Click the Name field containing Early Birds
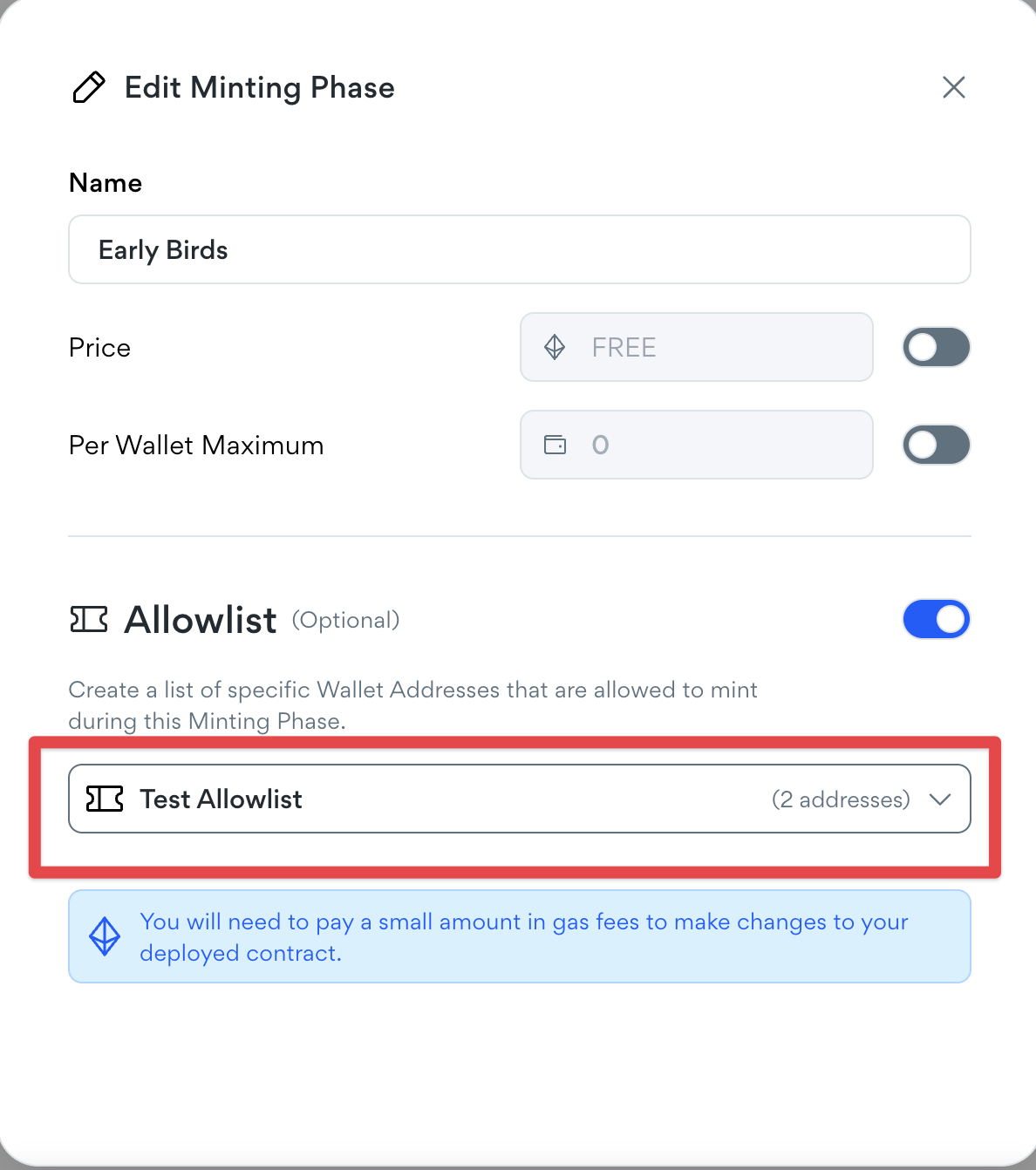This screenshot has height=1170, width=1036. pyautogui.click(x=519, y=250)
